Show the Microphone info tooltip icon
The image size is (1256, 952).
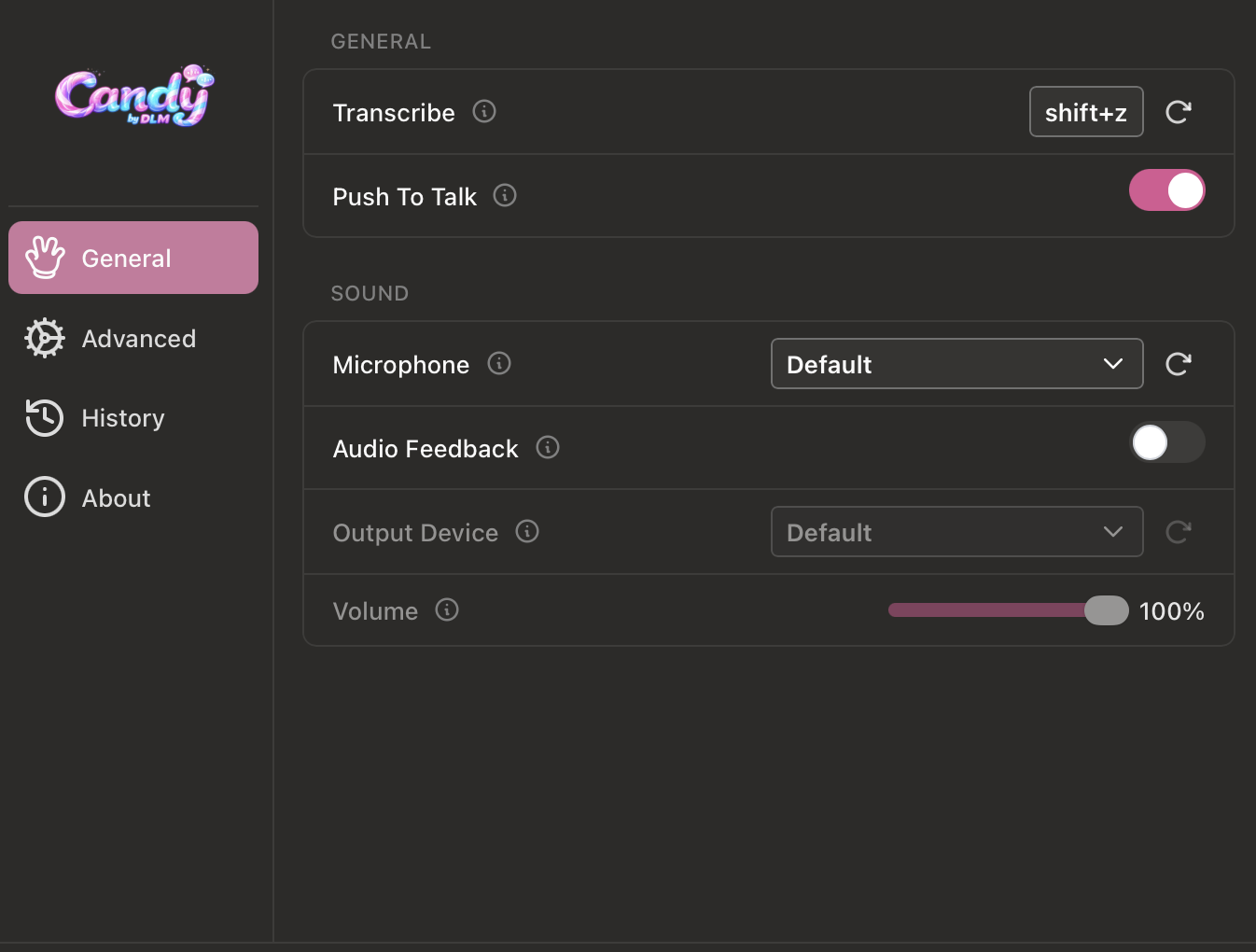499,363
